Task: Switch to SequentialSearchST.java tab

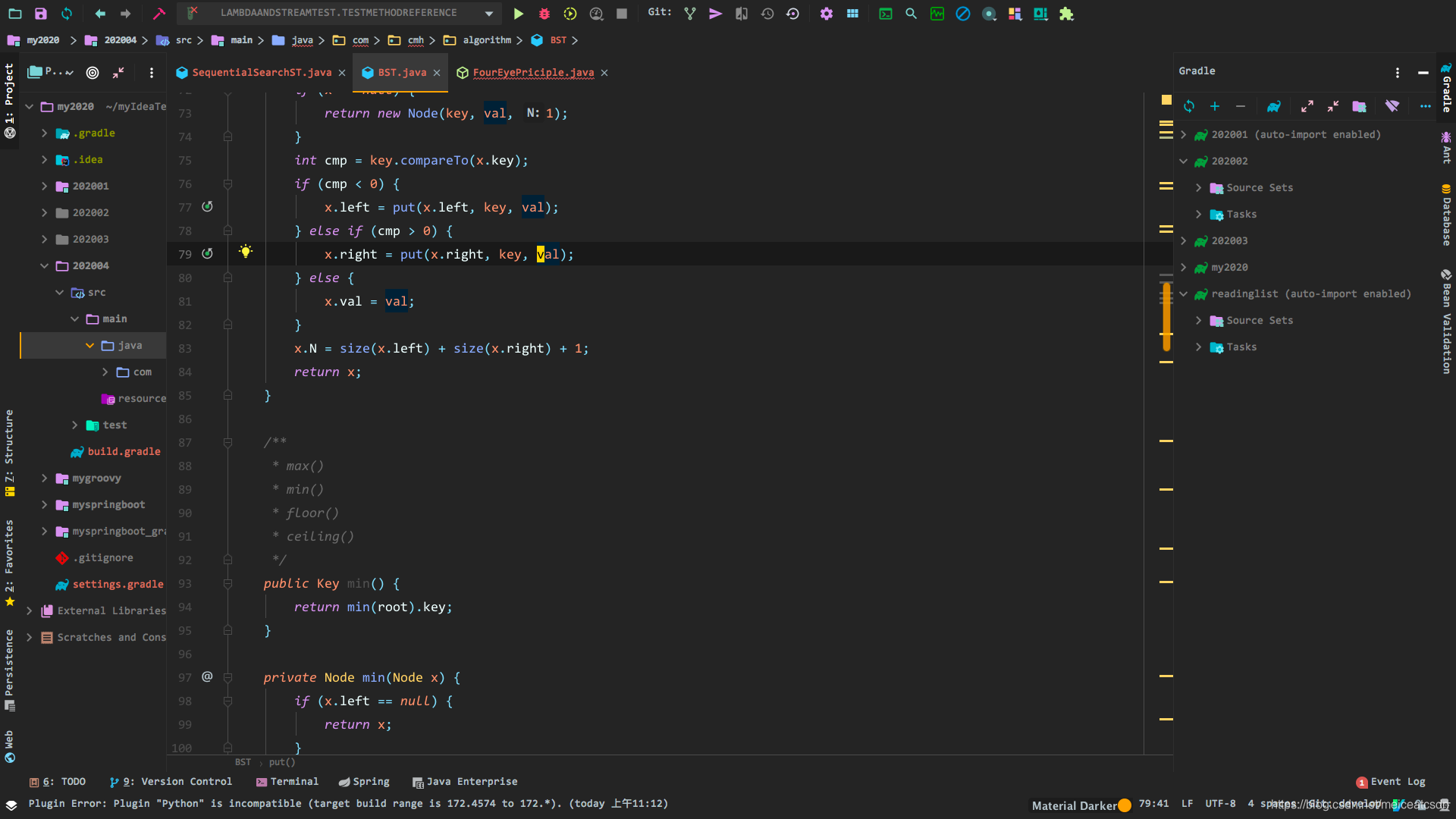Action: [x=261, y=73]
